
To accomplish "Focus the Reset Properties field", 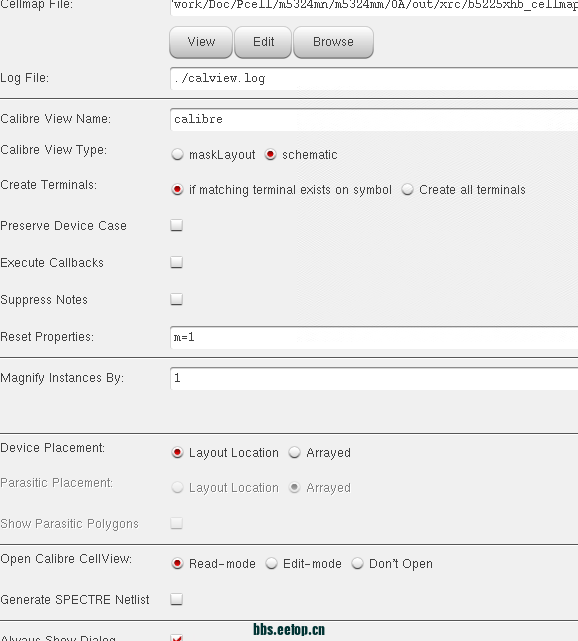I will coord(374,337).
